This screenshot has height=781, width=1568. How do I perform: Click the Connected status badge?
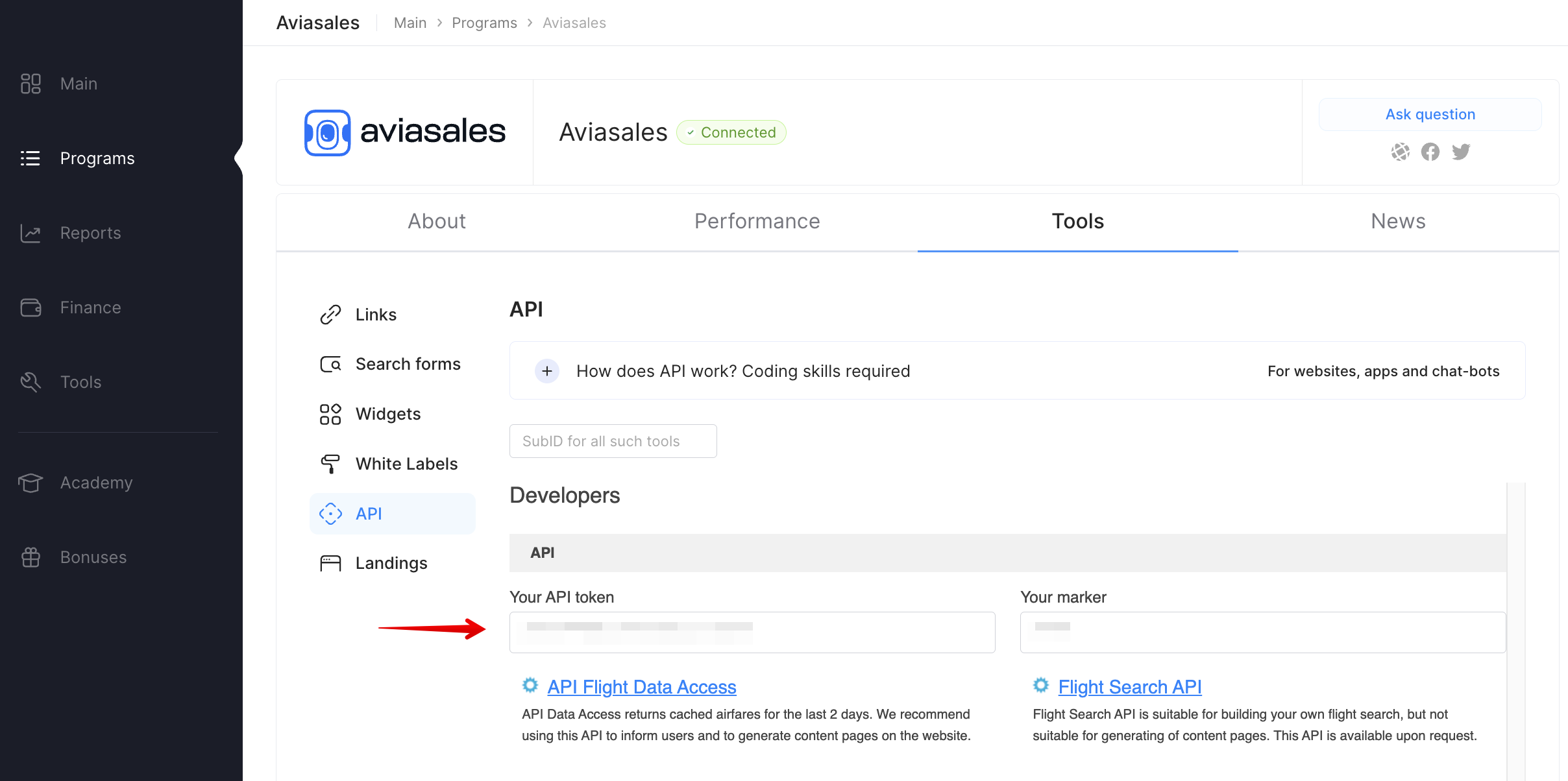(x=731, y=132)
